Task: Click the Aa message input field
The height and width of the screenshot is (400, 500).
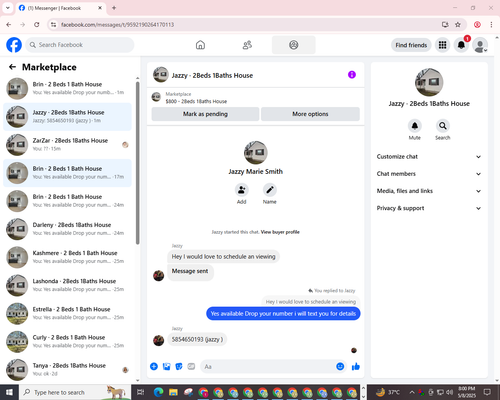Action: pyautogui.click(x=268, y=367)
